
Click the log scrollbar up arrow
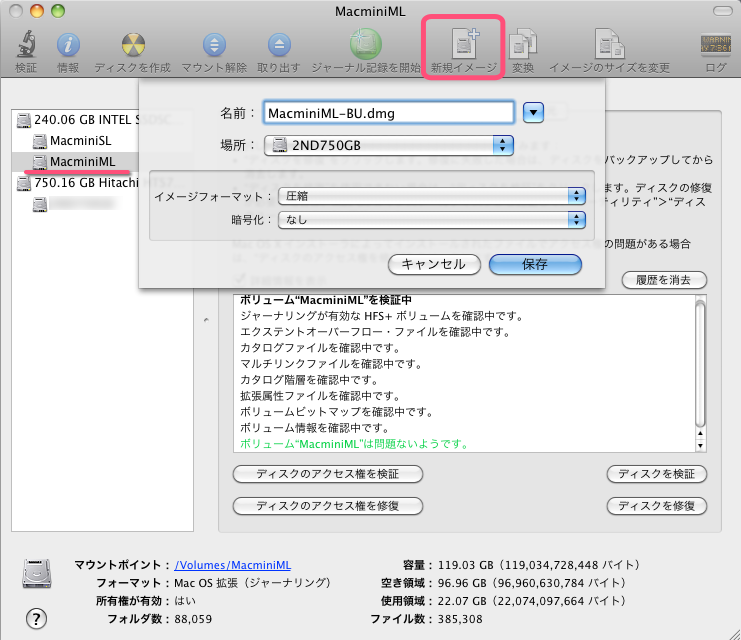click(x=700, y=433)
